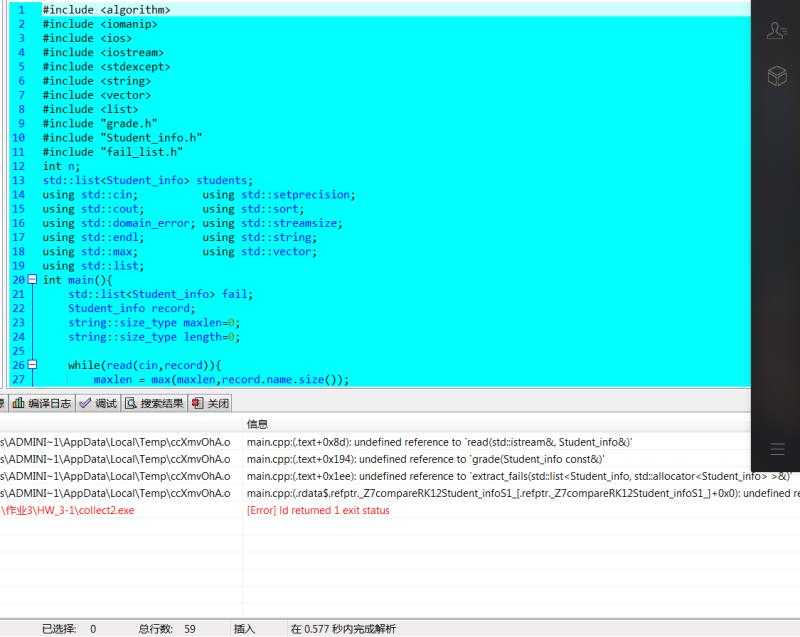
Task: Click the using std::setprecision statement
Action: pos(279,194)
